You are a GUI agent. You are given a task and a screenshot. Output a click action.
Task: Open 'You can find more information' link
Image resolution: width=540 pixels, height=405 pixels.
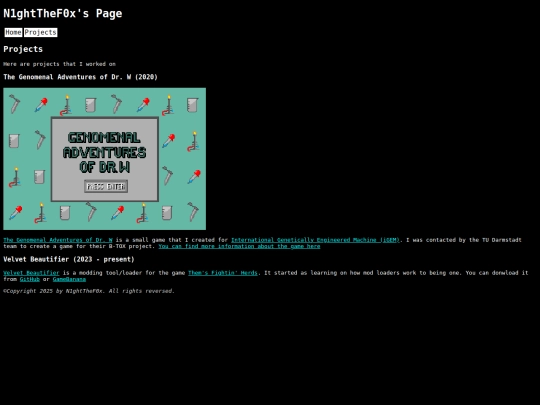[x=239, y=247]
